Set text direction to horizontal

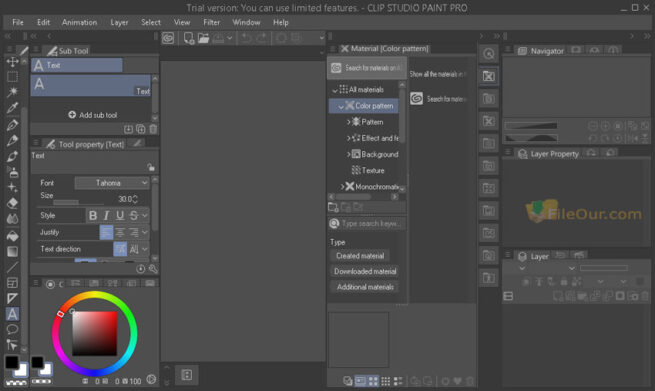[x=120, y=249]
